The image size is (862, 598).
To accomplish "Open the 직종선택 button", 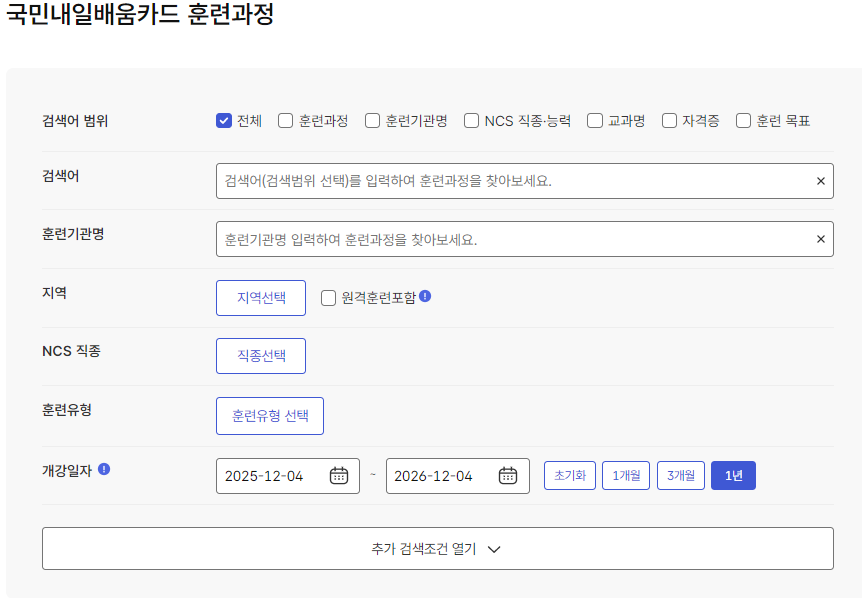I will 261,356.
